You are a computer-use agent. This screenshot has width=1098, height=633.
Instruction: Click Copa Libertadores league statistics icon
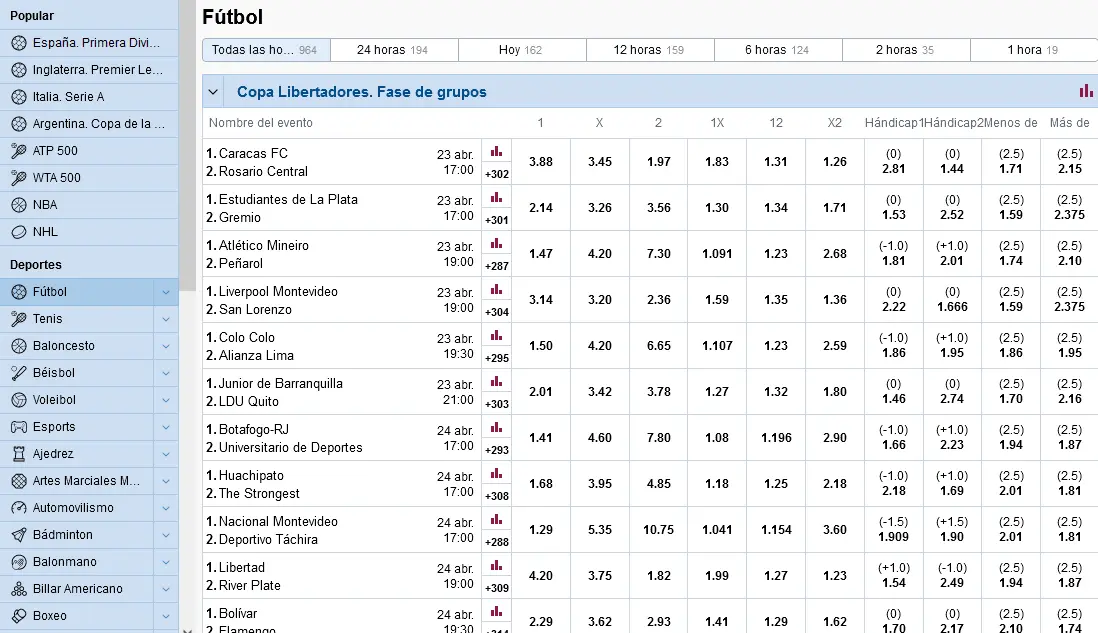[1085, 91]
